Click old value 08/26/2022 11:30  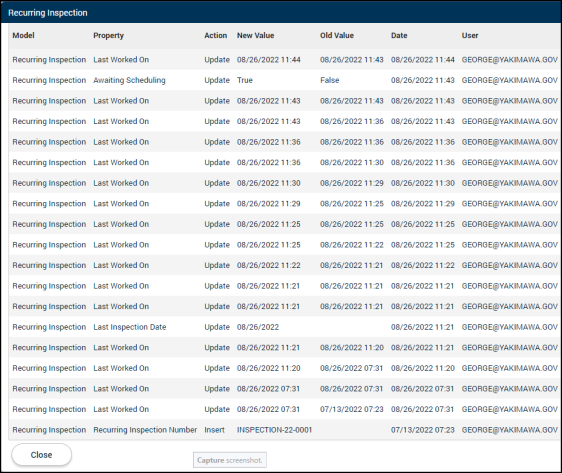352,163
